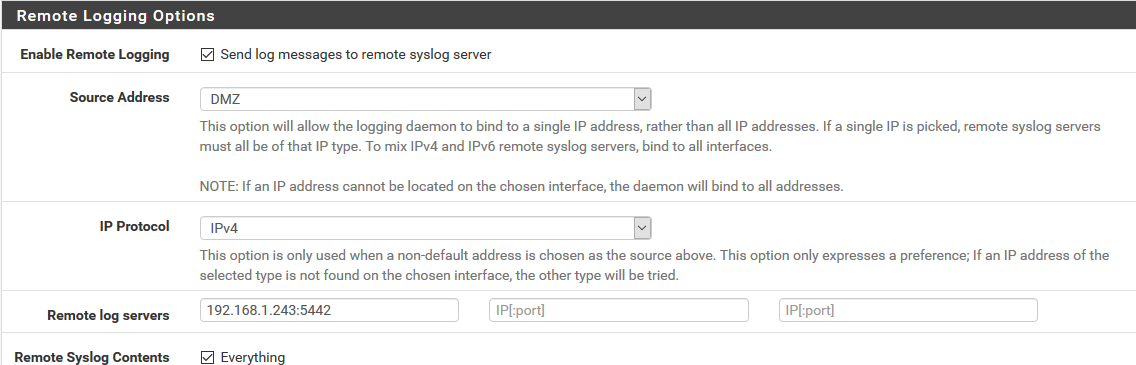Click the Remote log servers field label

point(108,315)
